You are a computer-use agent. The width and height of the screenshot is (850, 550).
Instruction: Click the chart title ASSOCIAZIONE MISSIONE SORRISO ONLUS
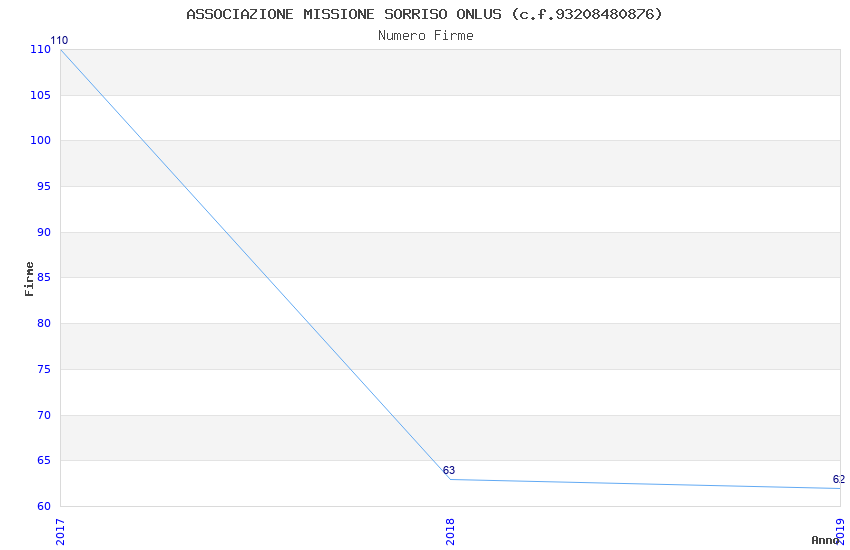[x=424, y=14]
